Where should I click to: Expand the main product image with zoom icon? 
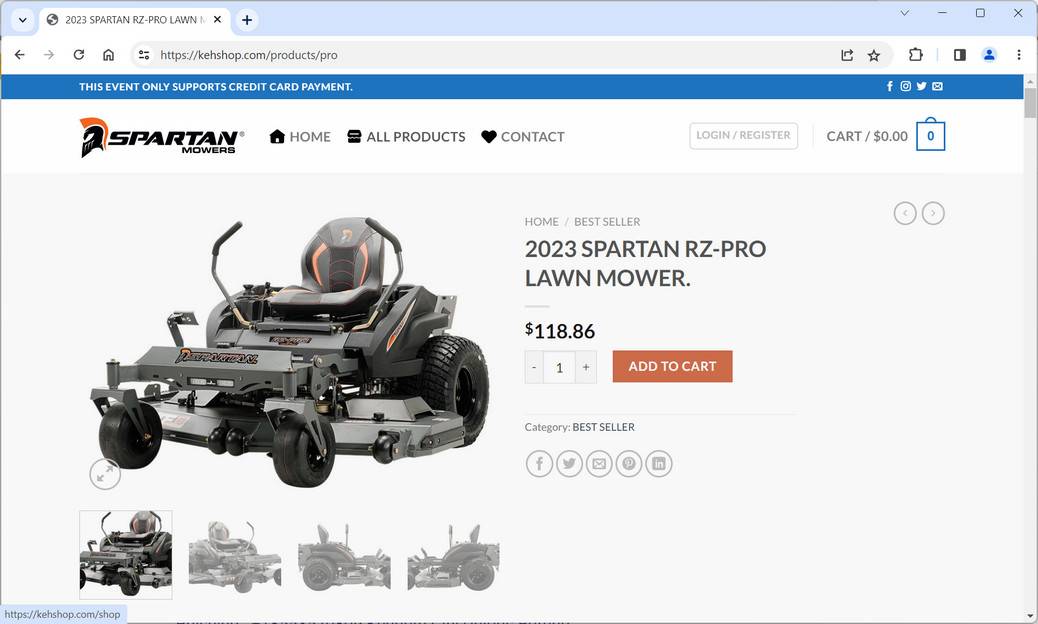[105, 474]
